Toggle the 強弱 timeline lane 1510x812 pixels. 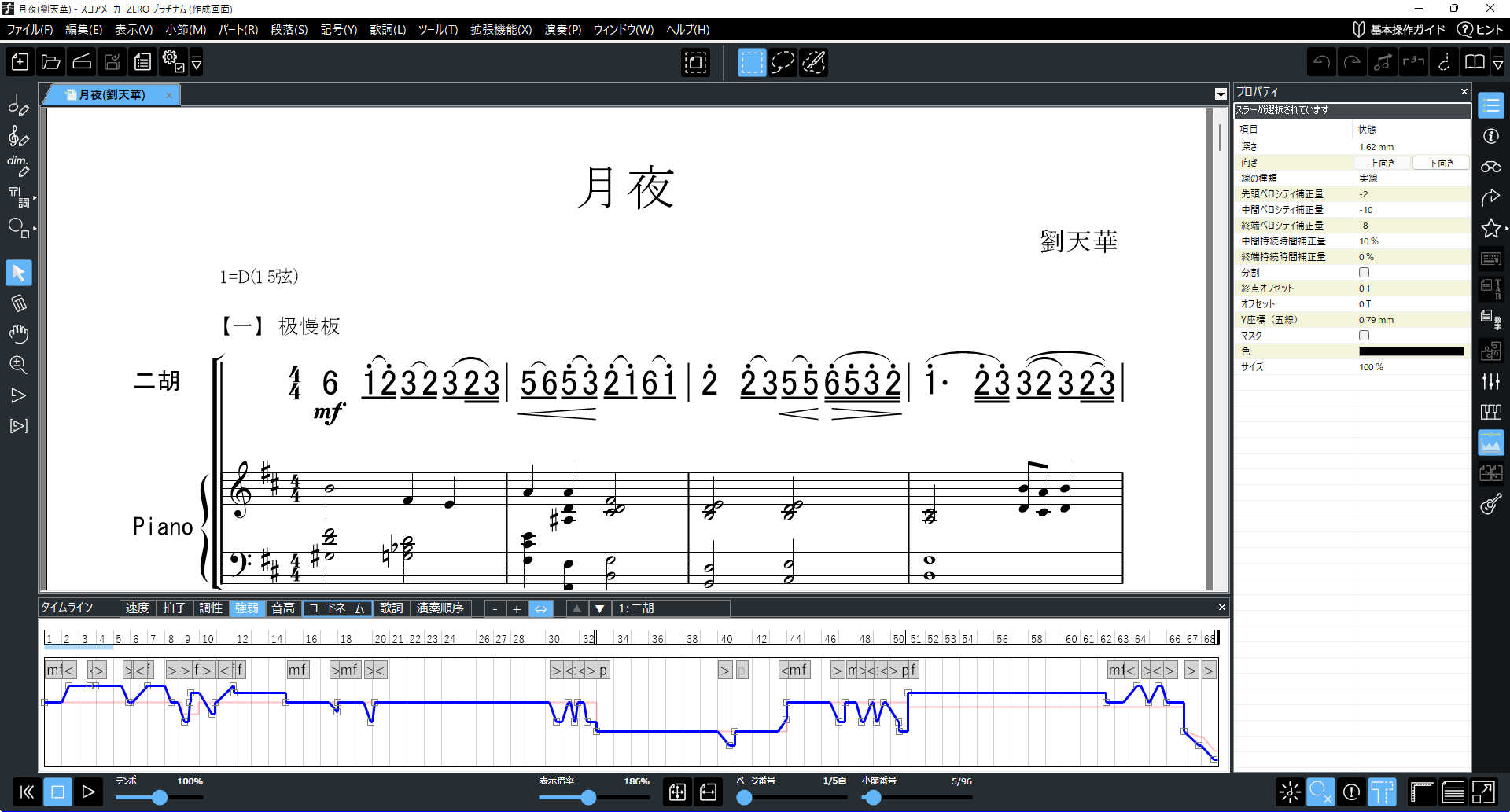pos(247,608)
